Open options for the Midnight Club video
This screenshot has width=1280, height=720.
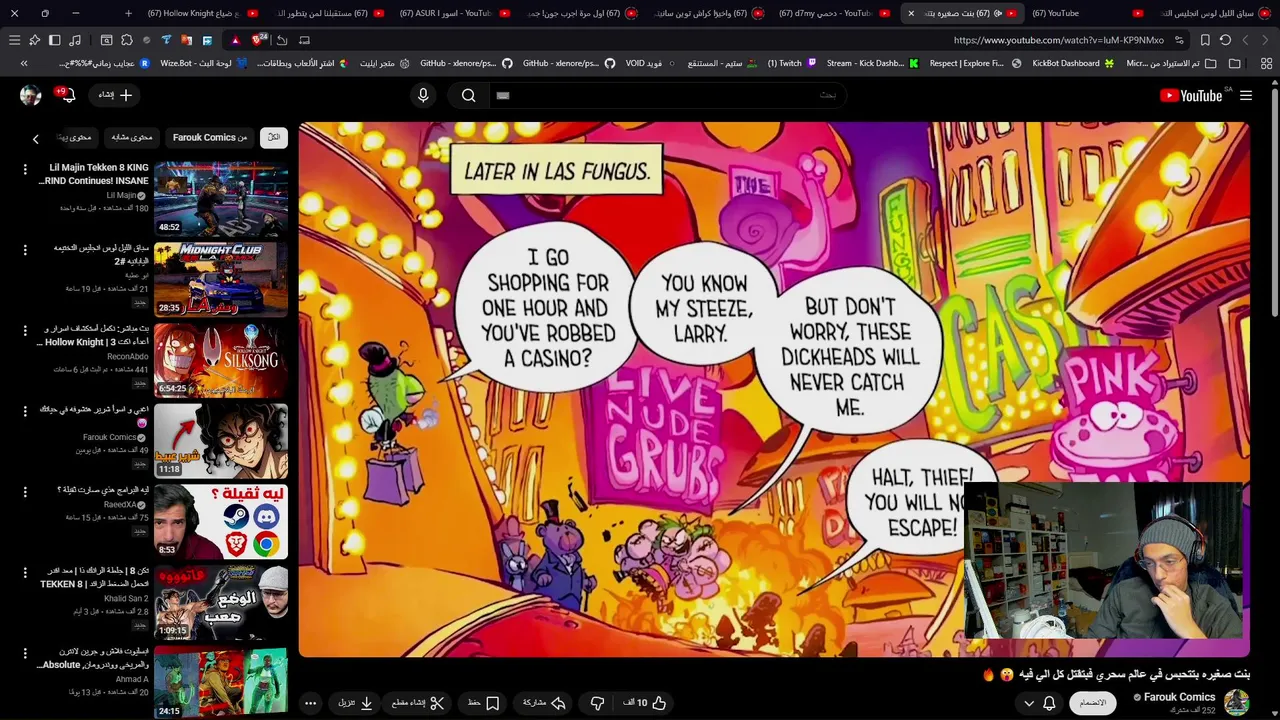(x=25, y=249)
